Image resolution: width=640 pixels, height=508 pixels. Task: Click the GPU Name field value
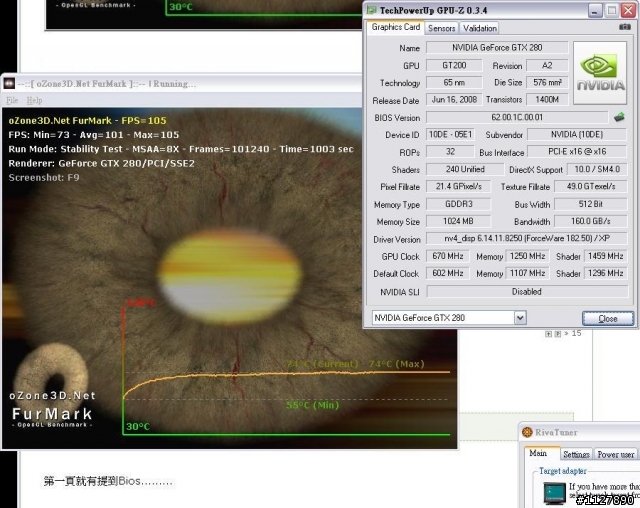(x=497, y=47)
